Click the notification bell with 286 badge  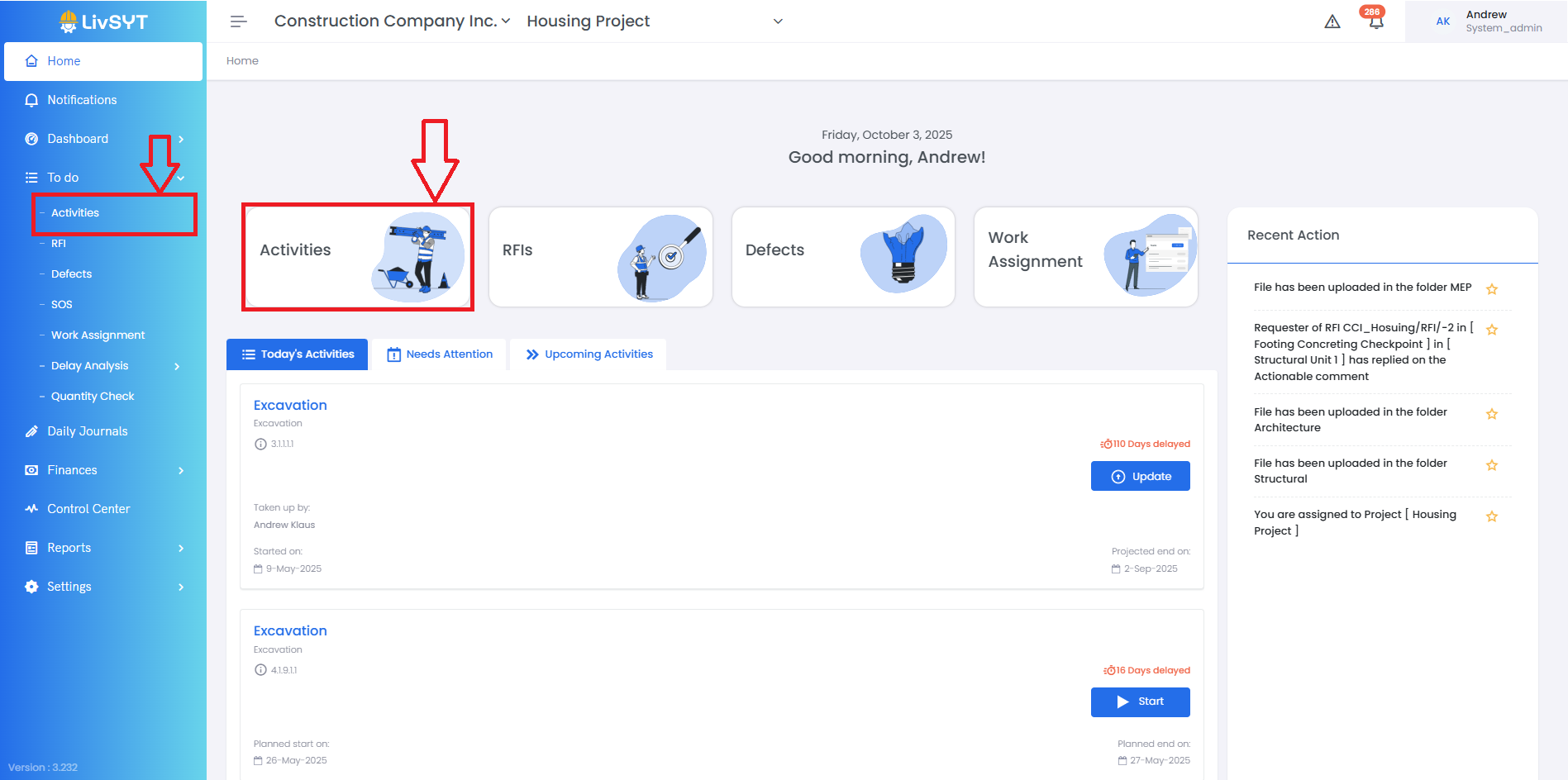point(1375,21)
